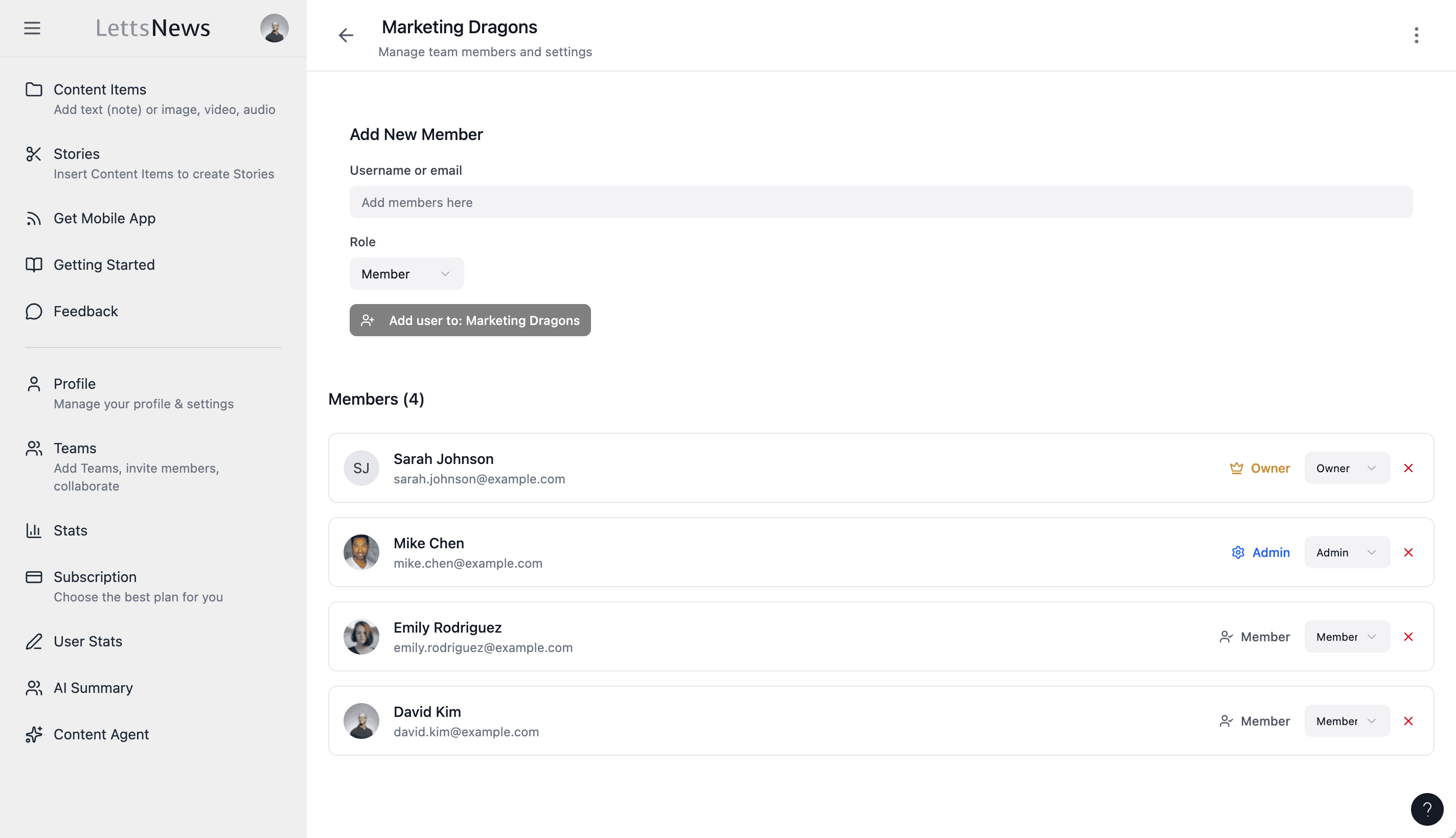
Task: Click the help question mark icon
Action: [x=1427, y=809]
